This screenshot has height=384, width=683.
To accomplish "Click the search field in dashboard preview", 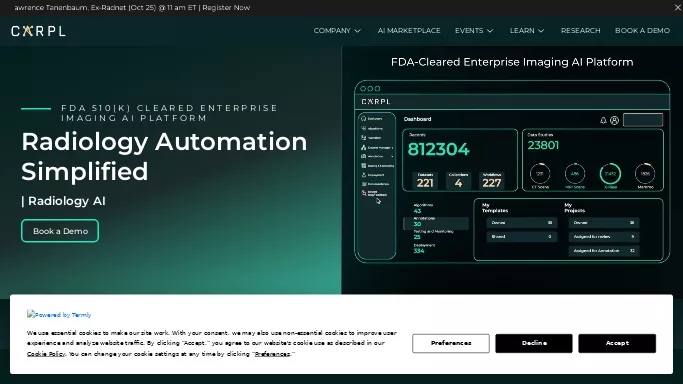I will pyautogui.click(x=643, y=120).
